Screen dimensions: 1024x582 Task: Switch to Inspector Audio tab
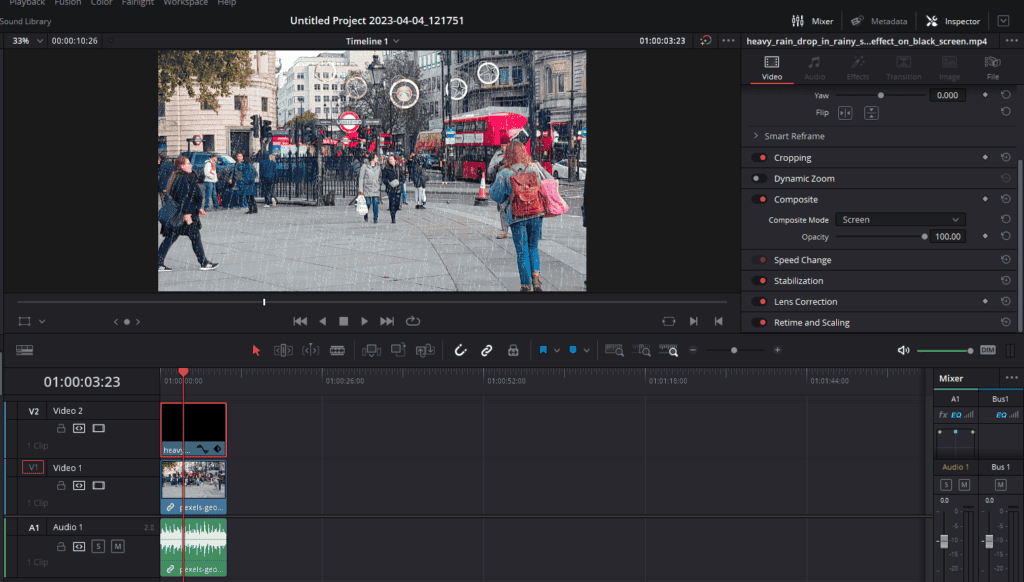(x=814, y=68)
